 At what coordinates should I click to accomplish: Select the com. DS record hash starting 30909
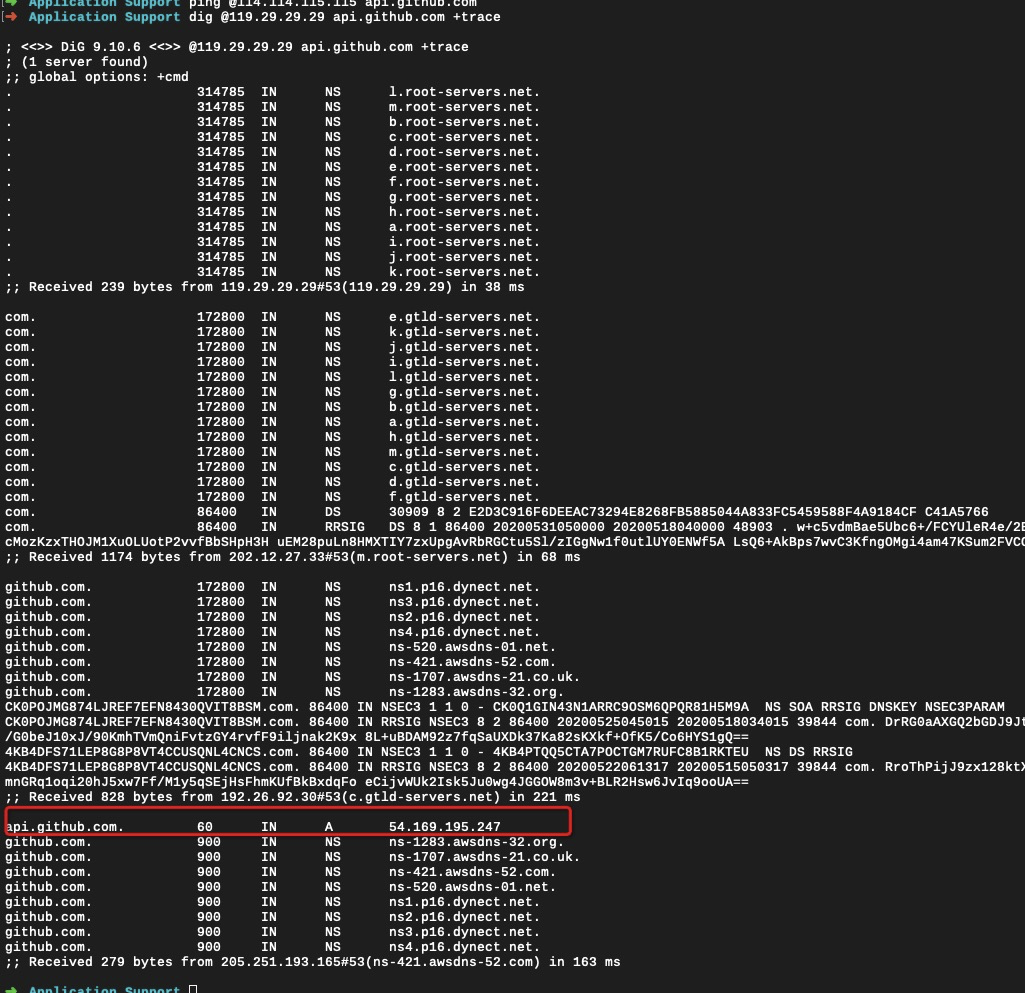[688, 513]
